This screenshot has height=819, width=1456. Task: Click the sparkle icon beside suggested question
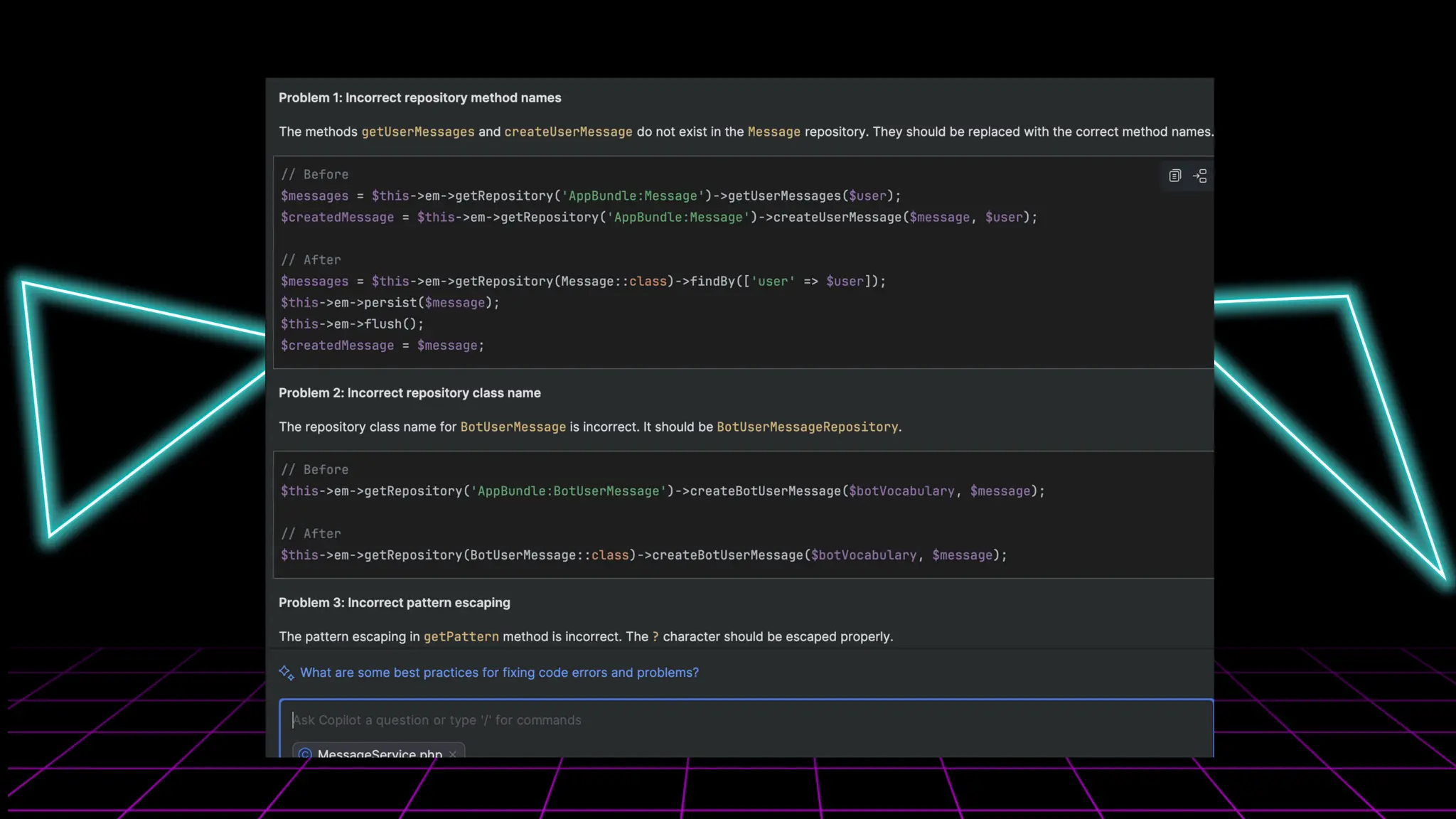coord(287,673)
